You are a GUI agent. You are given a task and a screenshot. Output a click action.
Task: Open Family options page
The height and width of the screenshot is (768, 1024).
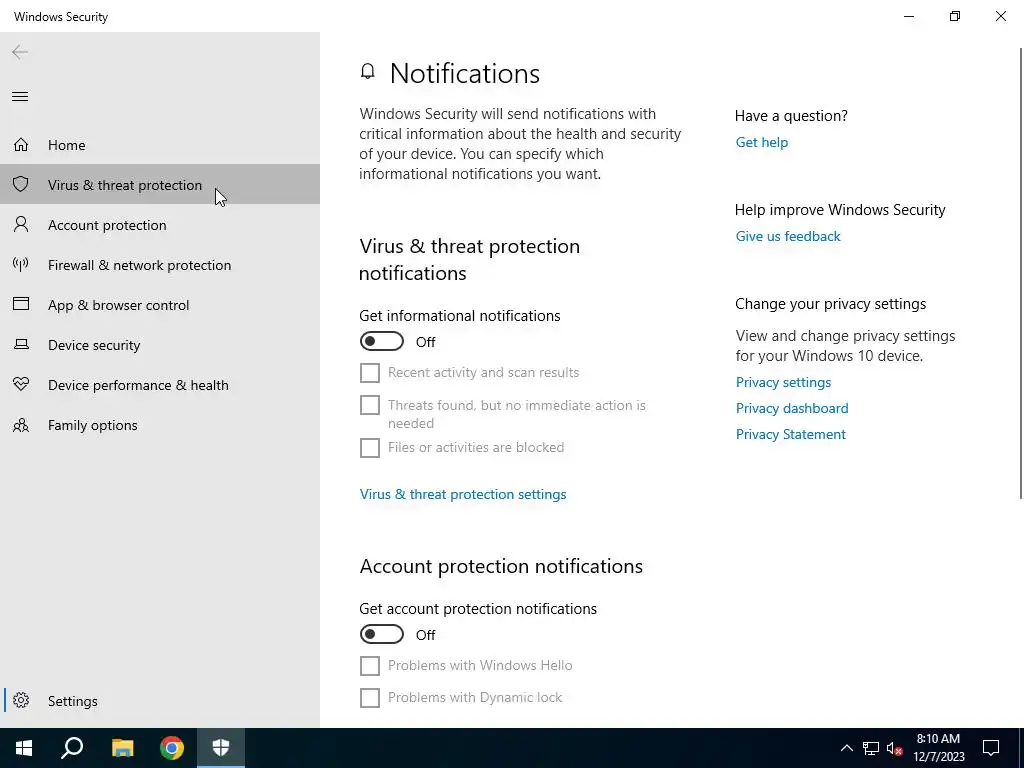pos(160,425)
